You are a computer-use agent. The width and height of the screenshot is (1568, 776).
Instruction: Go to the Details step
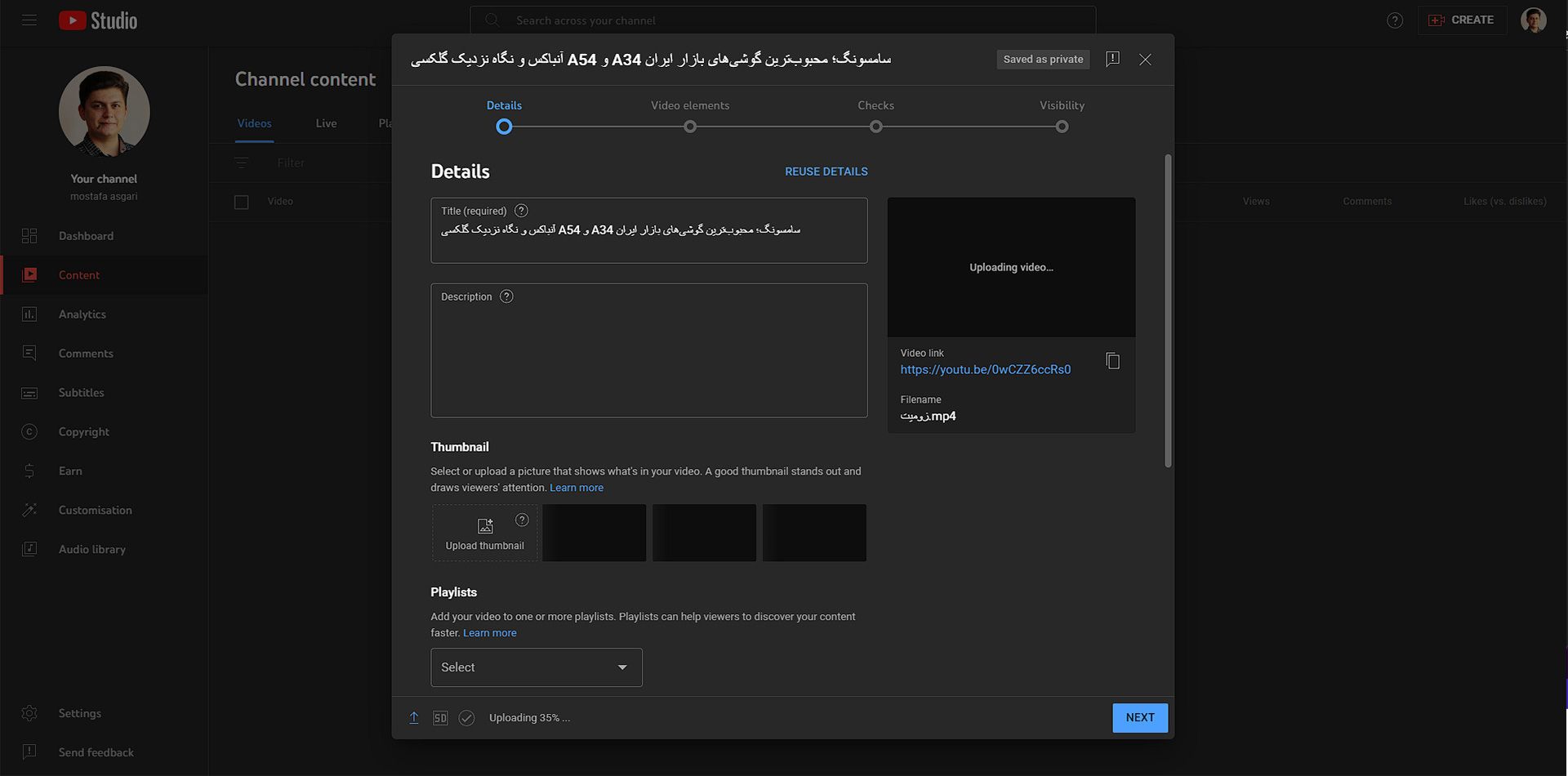(504, 117)
